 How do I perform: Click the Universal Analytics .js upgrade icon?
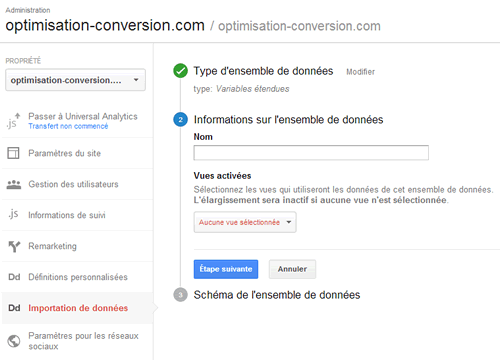pyautogui.click(x=13, y=121)
